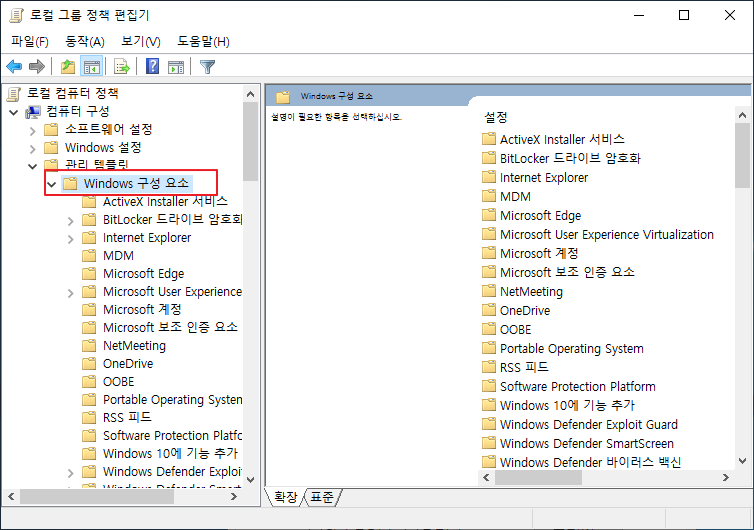Image resolution: width=754 pixels, height=530 pixels.
Task: Select MDM in the left tree
Action: point(118,255)
